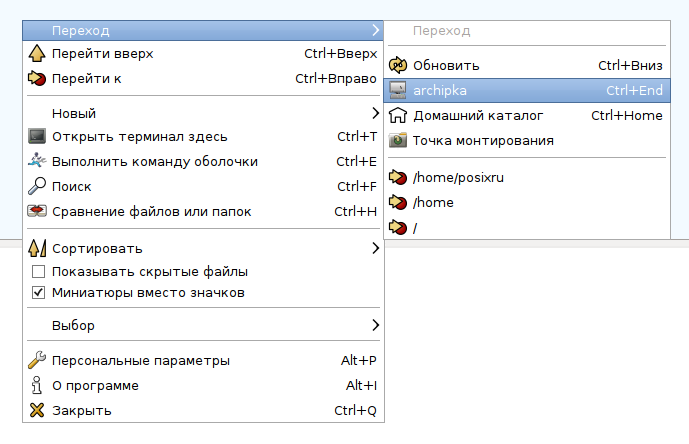Open Персональные параметры

[203, 360]
